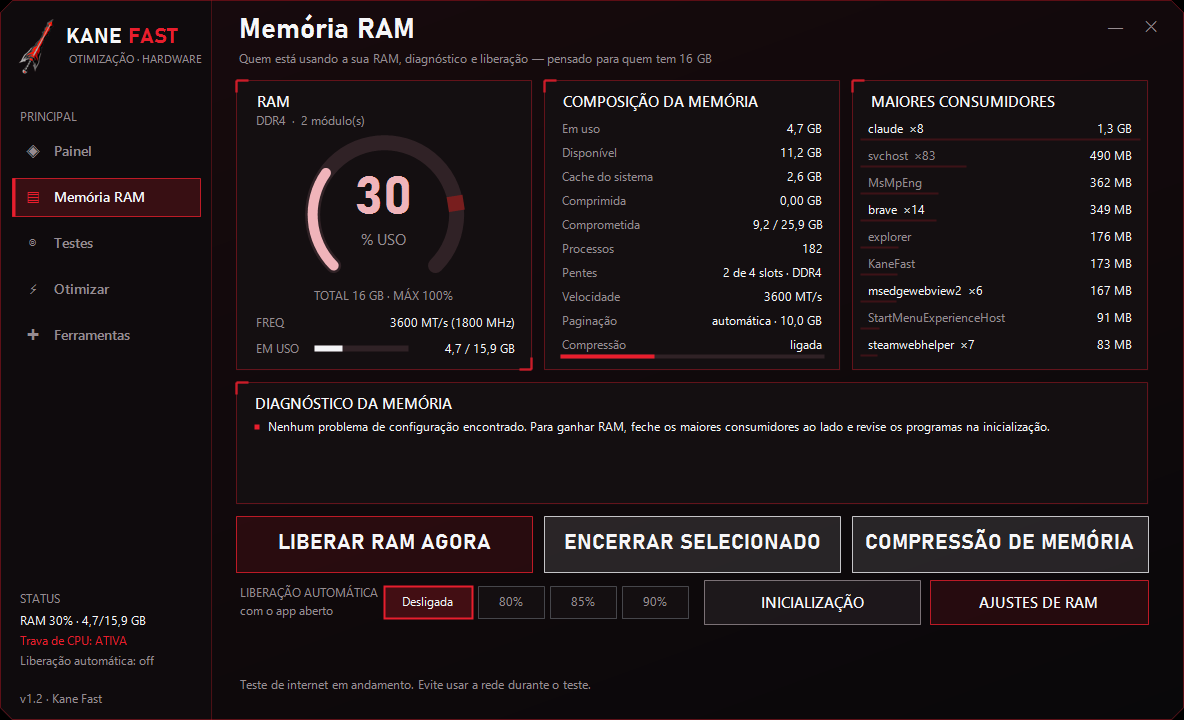Select the steamwebhelper ×7 process row

(x=1000, y=346)
